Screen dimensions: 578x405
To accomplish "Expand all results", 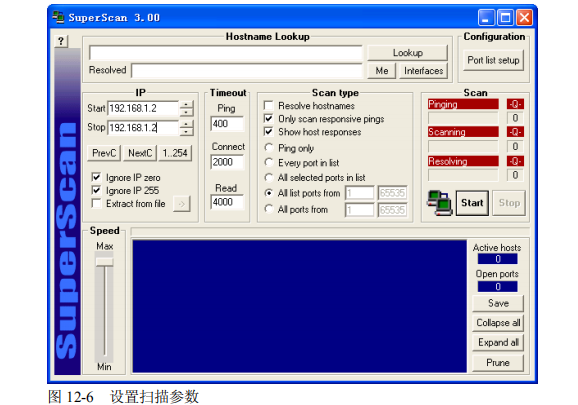I will tap(498, 343).
